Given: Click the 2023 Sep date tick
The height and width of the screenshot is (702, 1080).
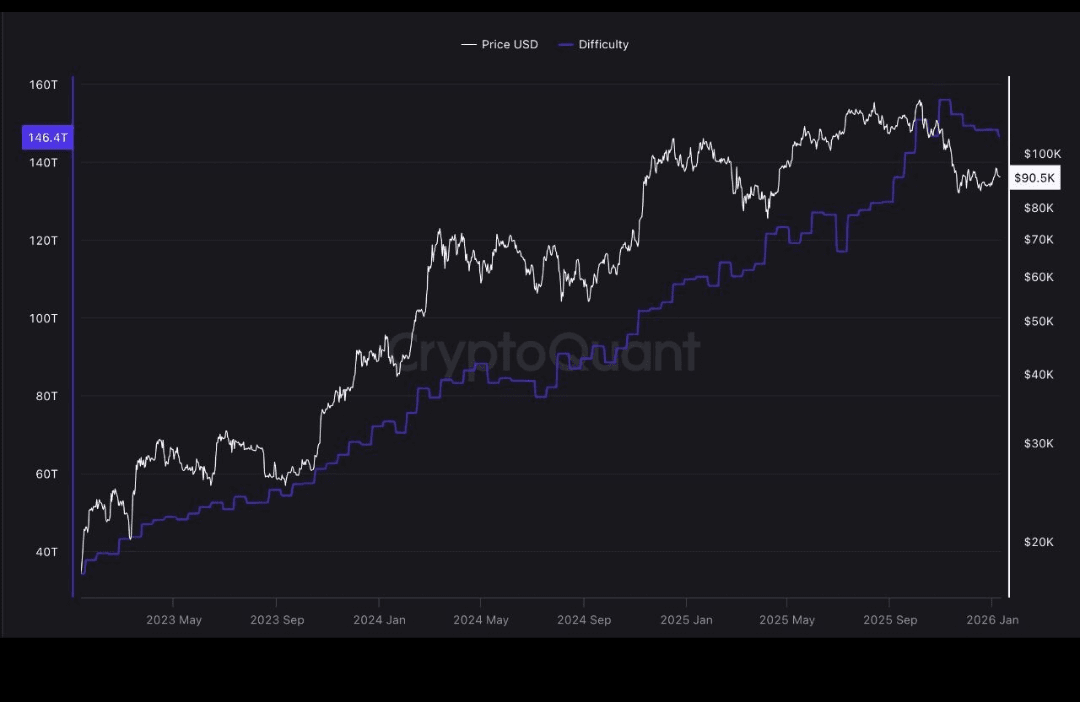Looking at the screenshot, I should (x=277, y=620).
